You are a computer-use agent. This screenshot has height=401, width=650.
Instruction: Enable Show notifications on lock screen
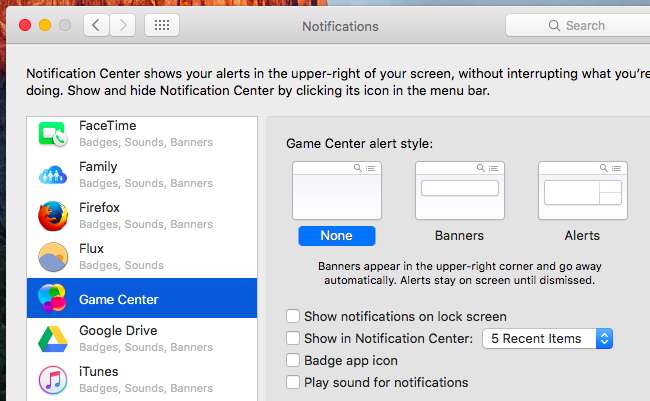[293, 317]
